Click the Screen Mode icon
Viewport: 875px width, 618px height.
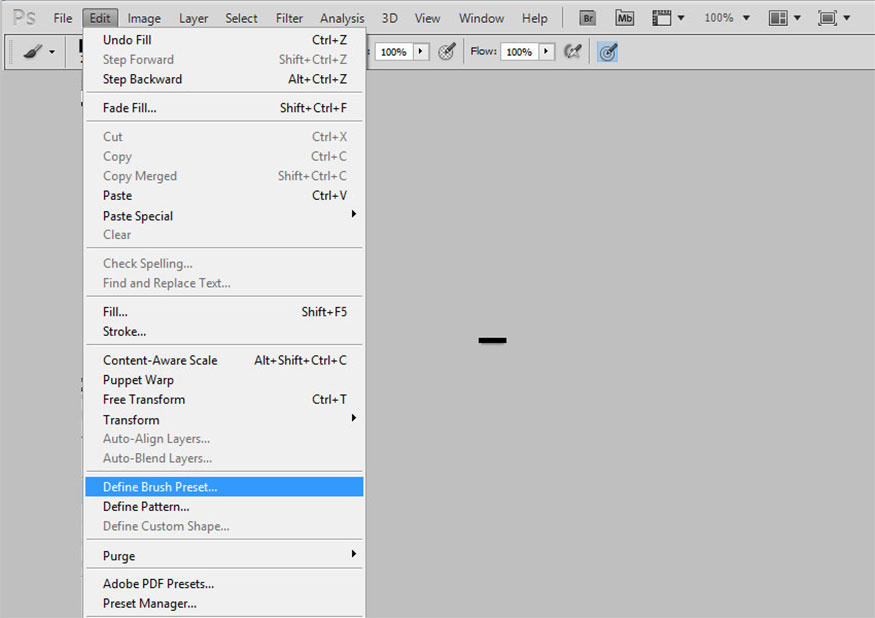827,18
